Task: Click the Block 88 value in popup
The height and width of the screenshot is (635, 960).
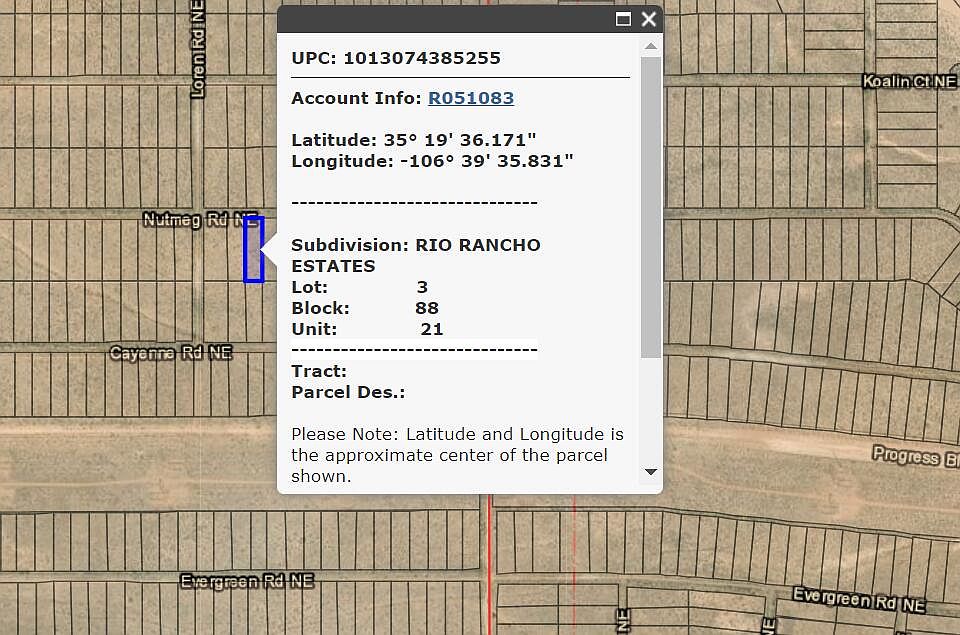Action: [427, 308]
